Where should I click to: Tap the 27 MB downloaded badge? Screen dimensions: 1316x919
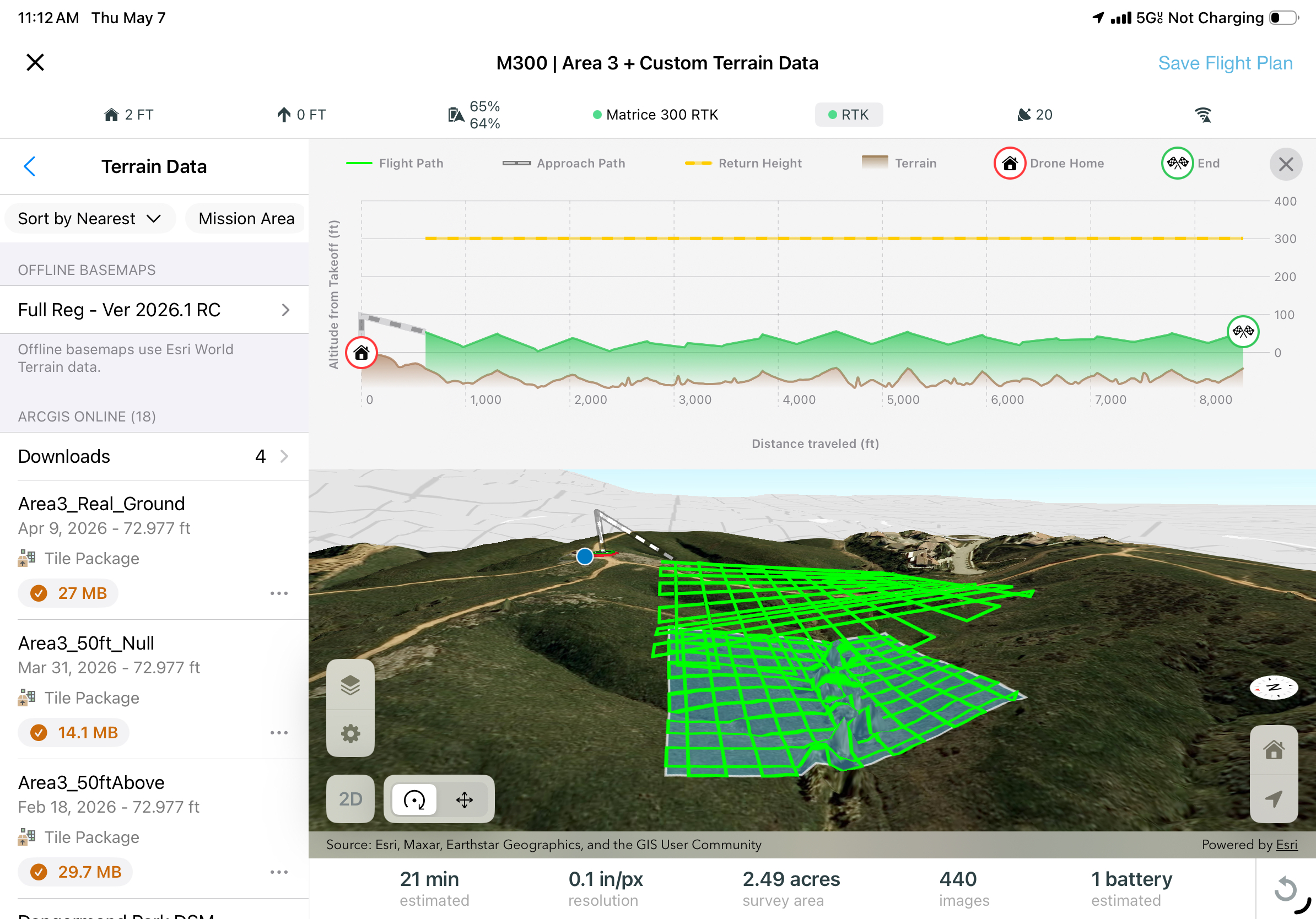[68, 593]
